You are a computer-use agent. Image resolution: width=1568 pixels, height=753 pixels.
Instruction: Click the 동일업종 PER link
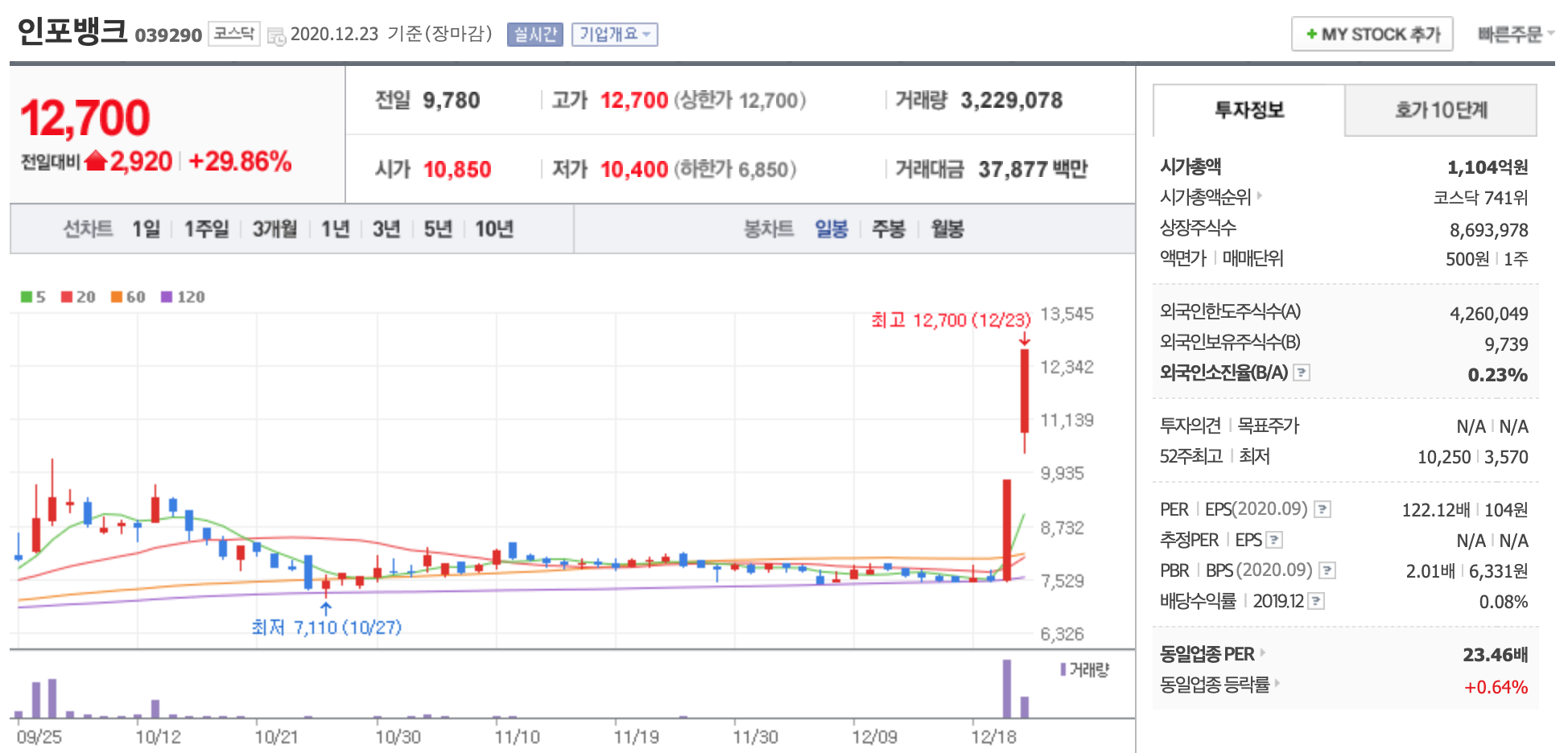pos(1207,654)
